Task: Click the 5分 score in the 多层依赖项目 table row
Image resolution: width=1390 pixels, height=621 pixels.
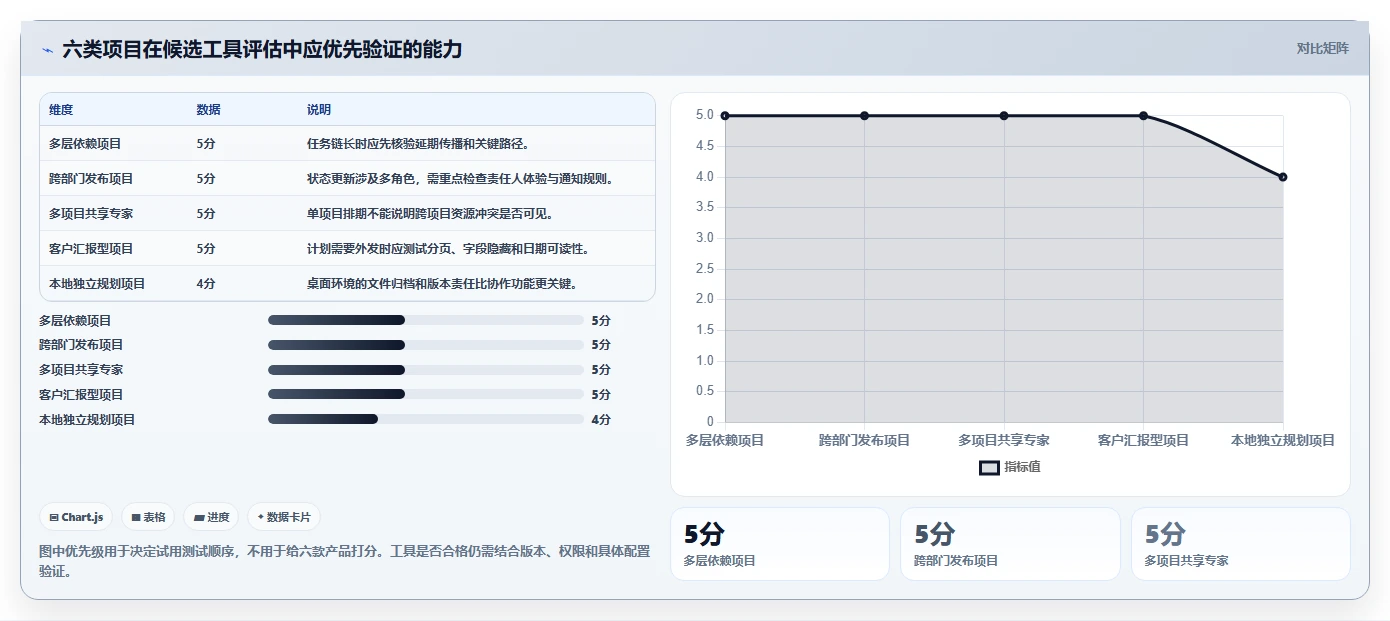Action: [x=206, y=144]
